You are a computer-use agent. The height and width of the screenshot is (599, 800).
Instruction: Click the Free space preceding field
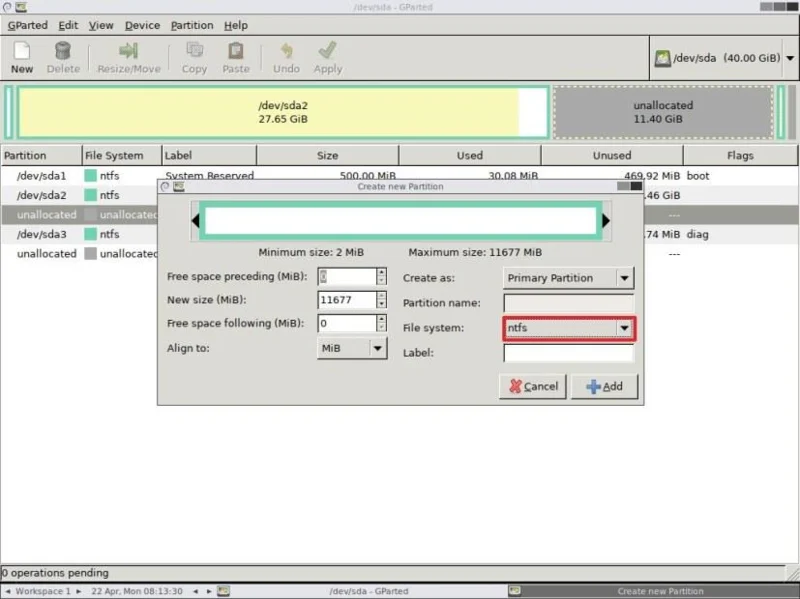pyautogui.click(x=347, y=277)
